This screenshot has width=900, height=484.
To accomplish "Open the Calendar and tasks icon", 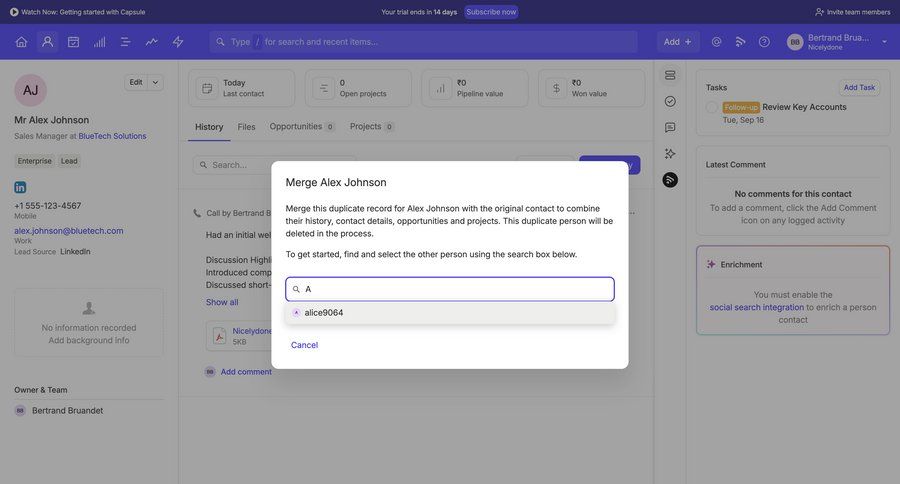I will [73, 42].
